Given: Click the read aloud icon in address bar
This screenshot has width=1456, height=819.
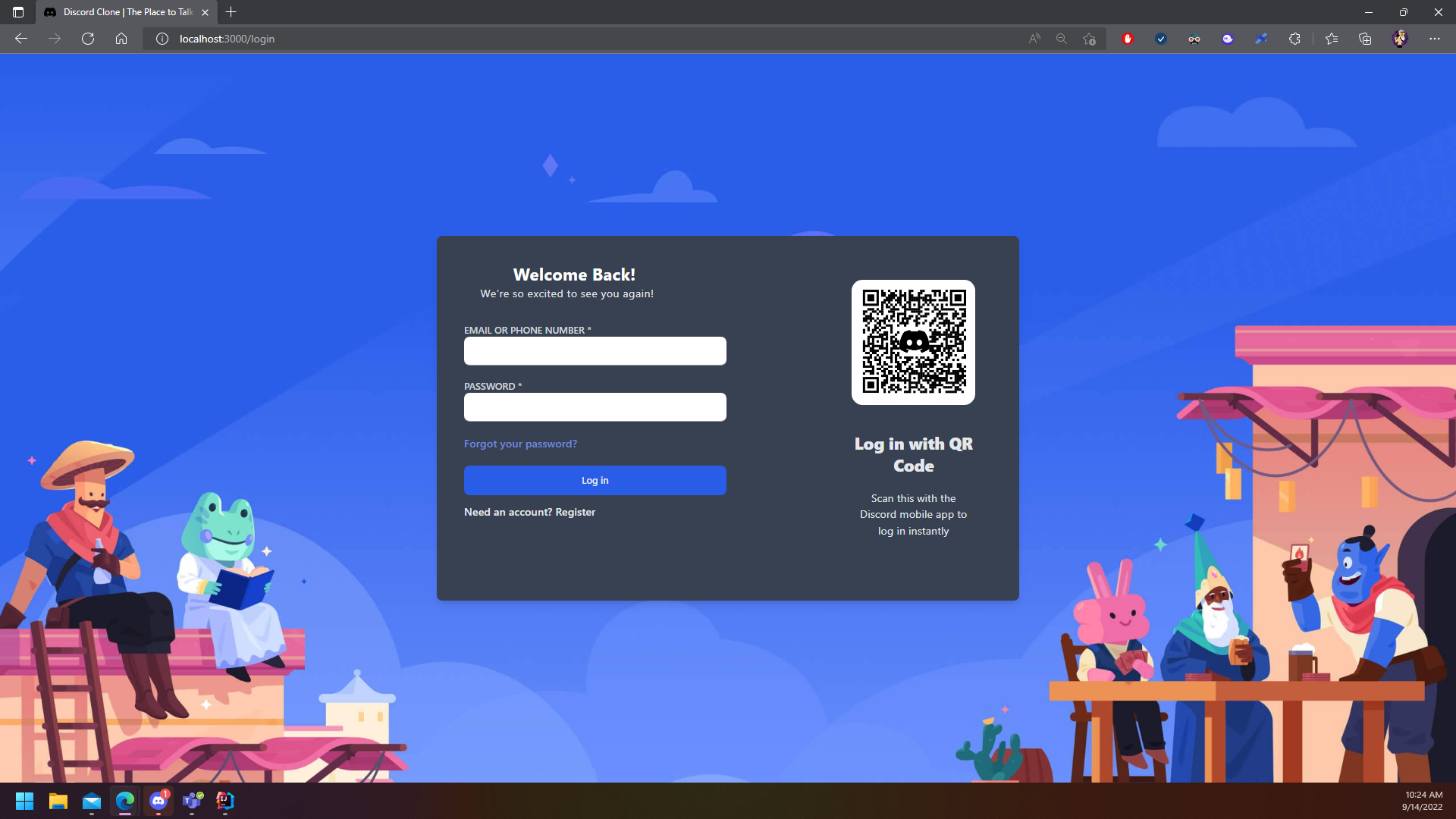Looking at the screenshot, I should (1034, 39).
